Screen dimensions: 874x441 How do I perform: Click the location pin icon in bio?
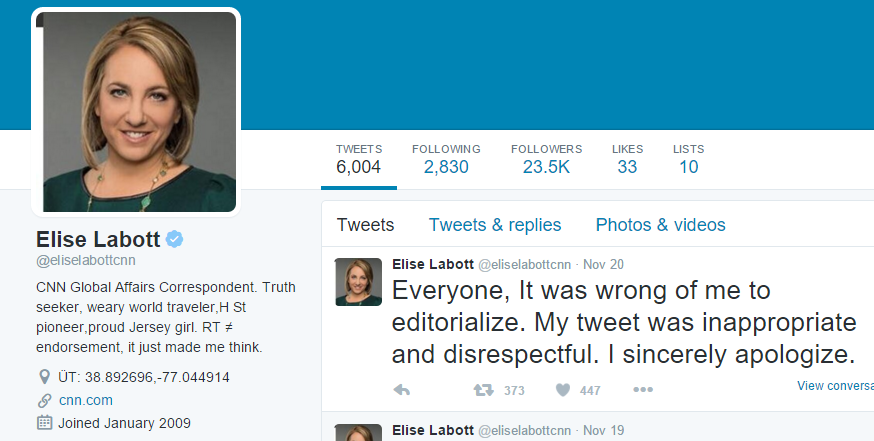click(x=44, y=377)
